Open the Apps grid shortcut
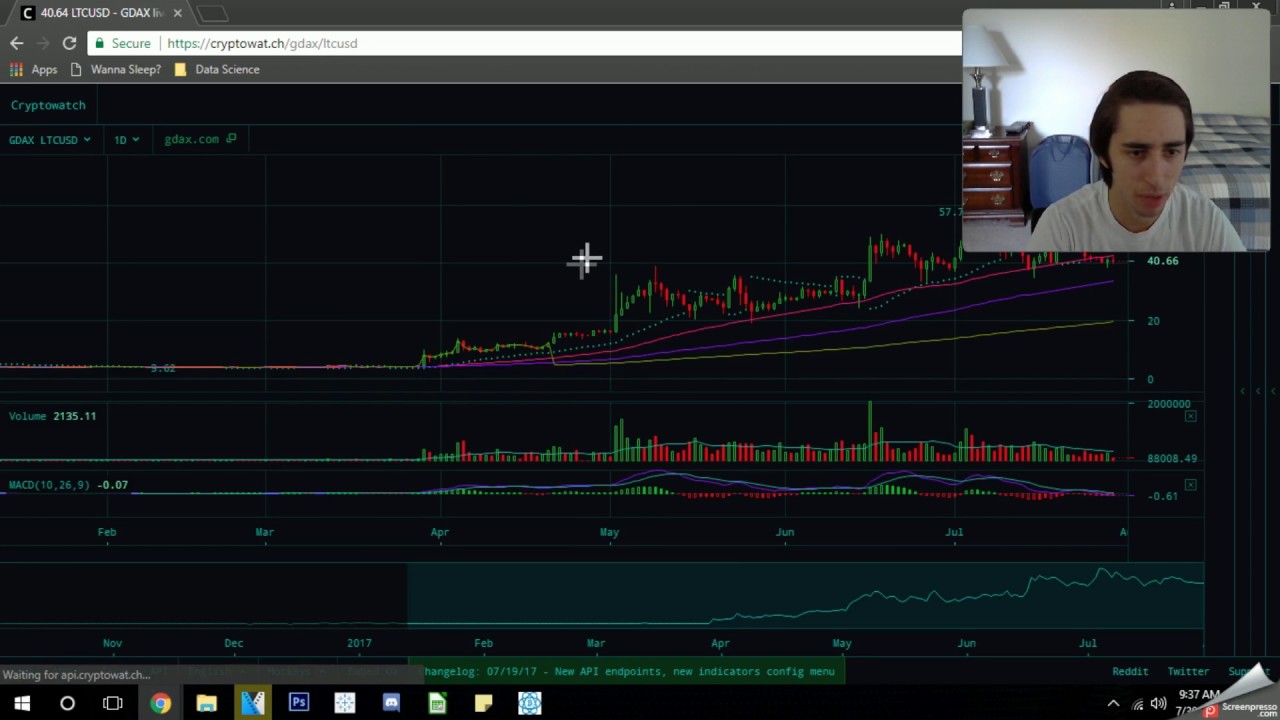1280x720 pixels. [34, 69]
